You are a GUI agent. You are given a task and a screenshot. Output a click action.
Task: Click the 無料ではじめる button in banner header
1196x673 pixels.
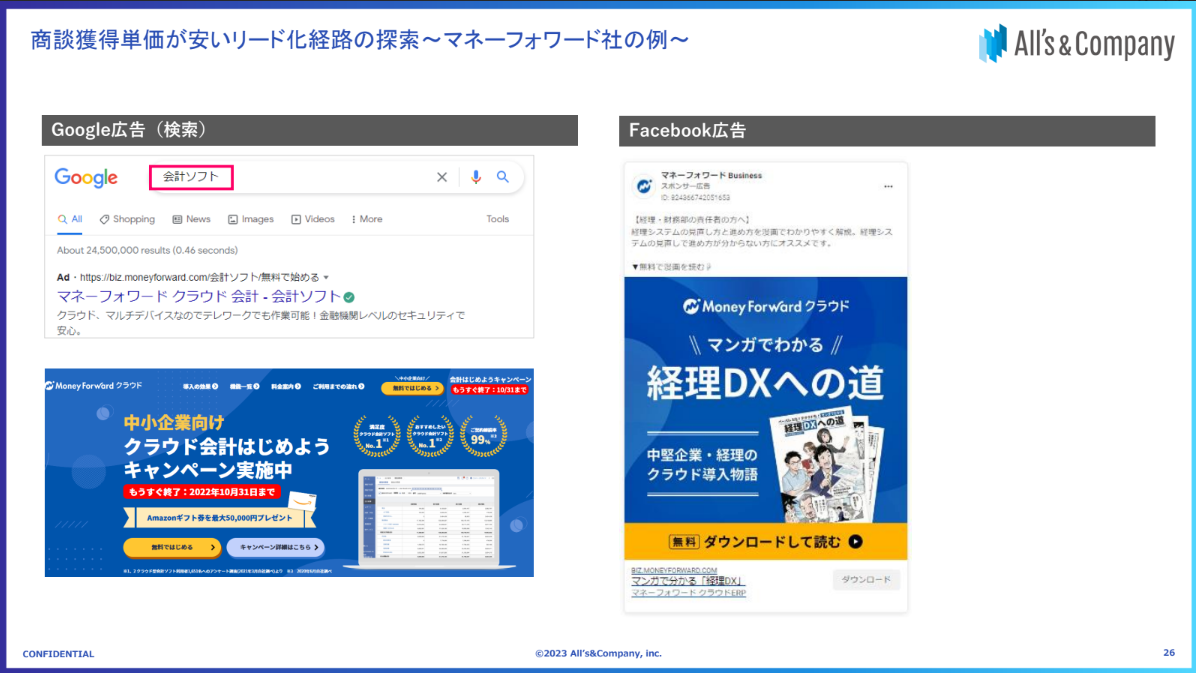click(x=413, y=388)
